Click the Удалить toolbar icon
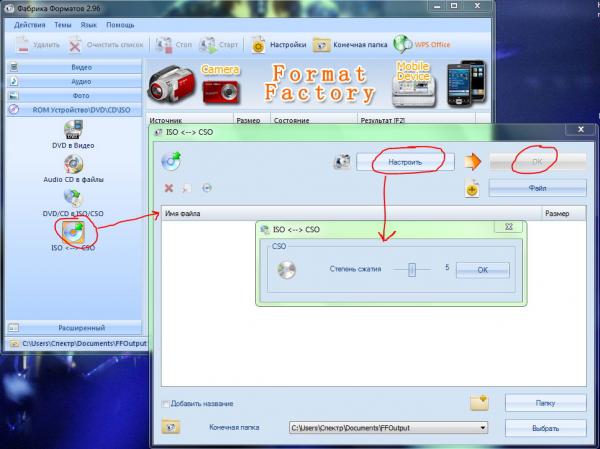 (x=22, y=45)
